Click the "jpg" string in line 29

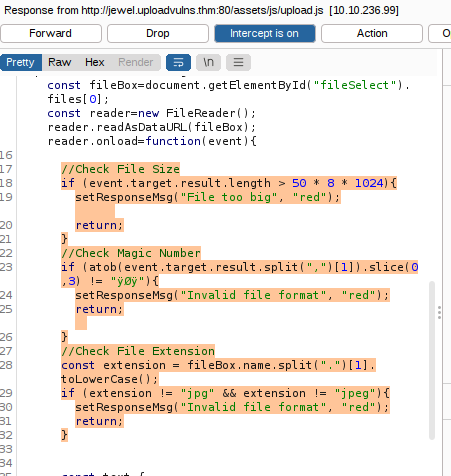click(x=197, y=393)
